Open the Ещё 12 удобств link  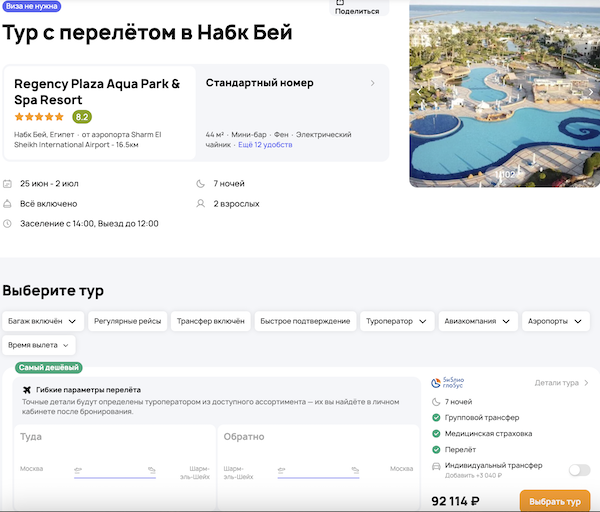click(264, 145)
